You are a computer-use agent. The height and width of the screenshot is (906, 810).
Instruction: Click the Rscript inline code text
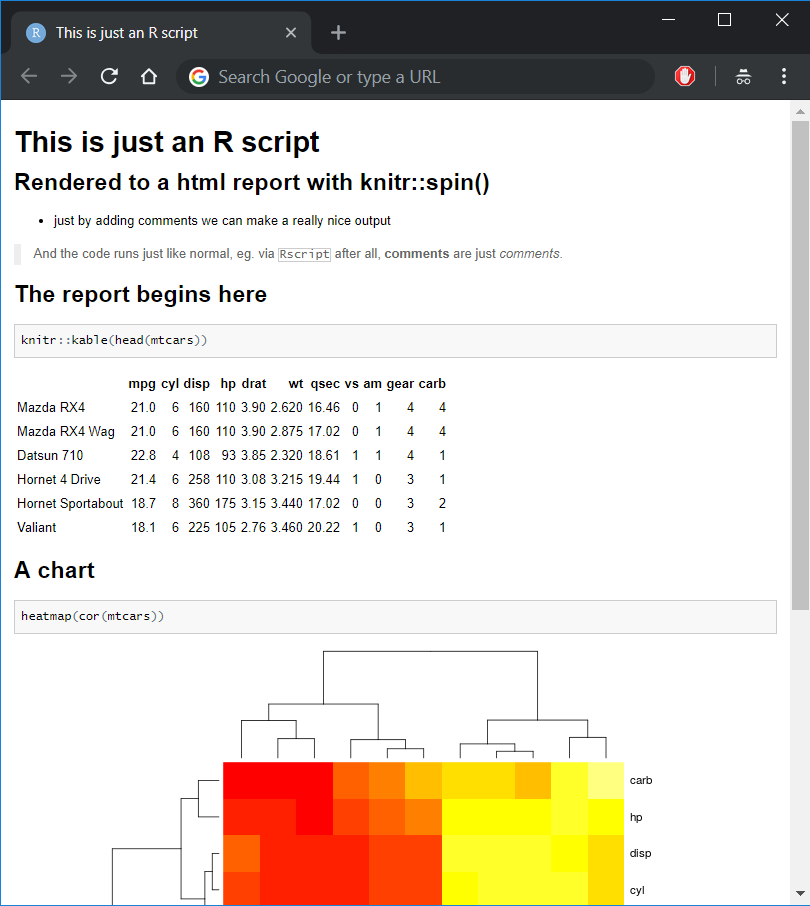click(x=304, y=254)
